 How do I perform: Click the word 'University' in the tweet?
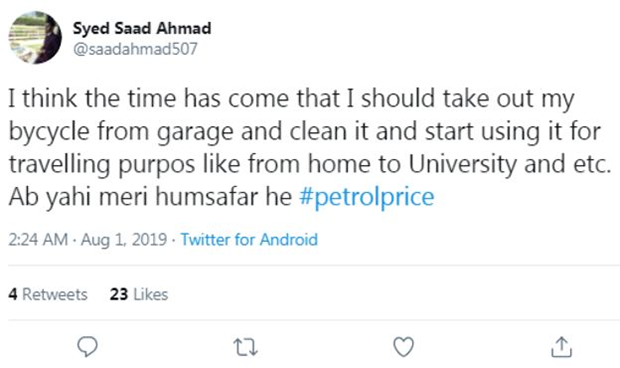462,164
